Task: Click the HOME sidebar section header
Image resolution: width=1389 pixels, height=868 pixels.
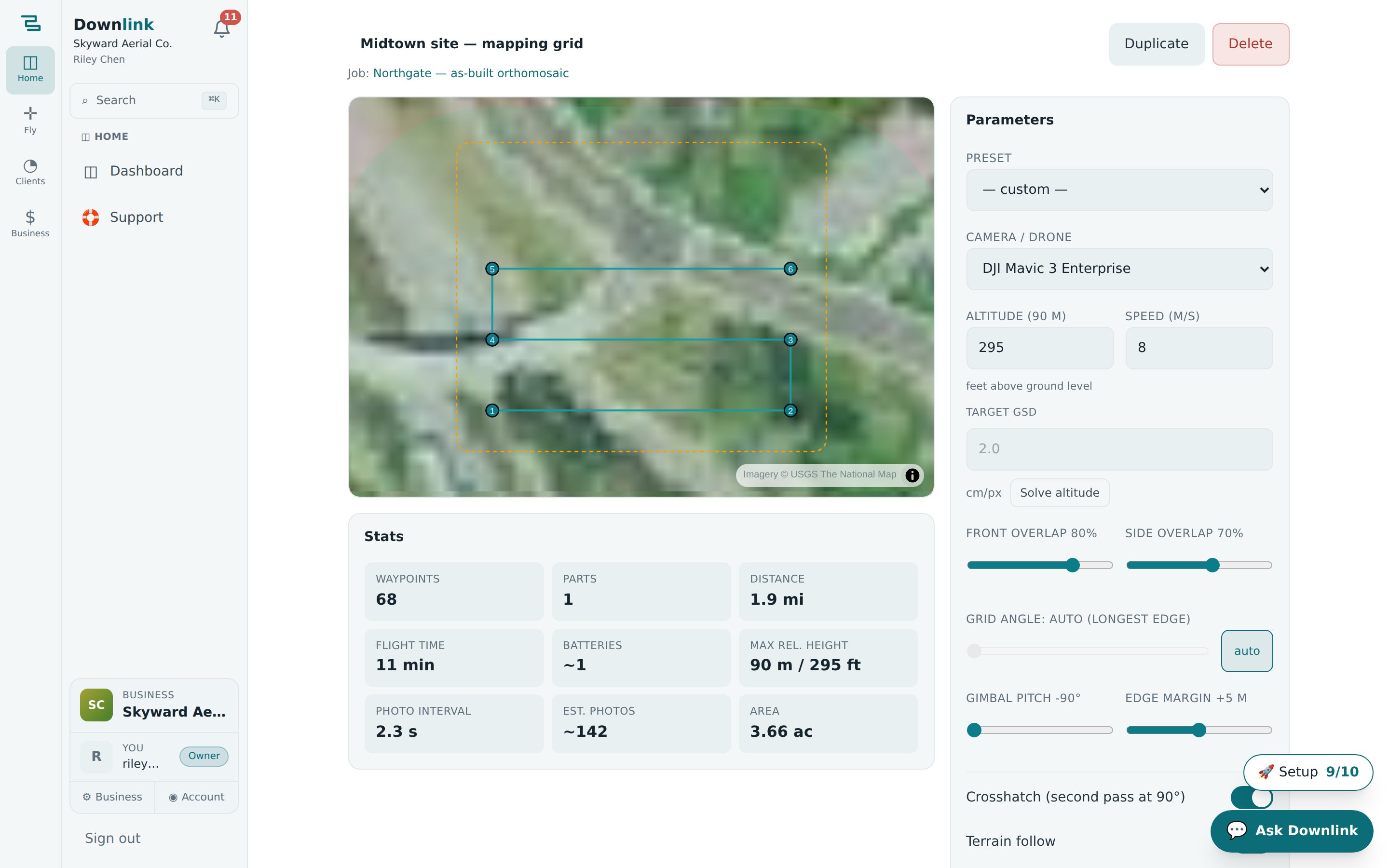Action: click(x=105, y=136)
